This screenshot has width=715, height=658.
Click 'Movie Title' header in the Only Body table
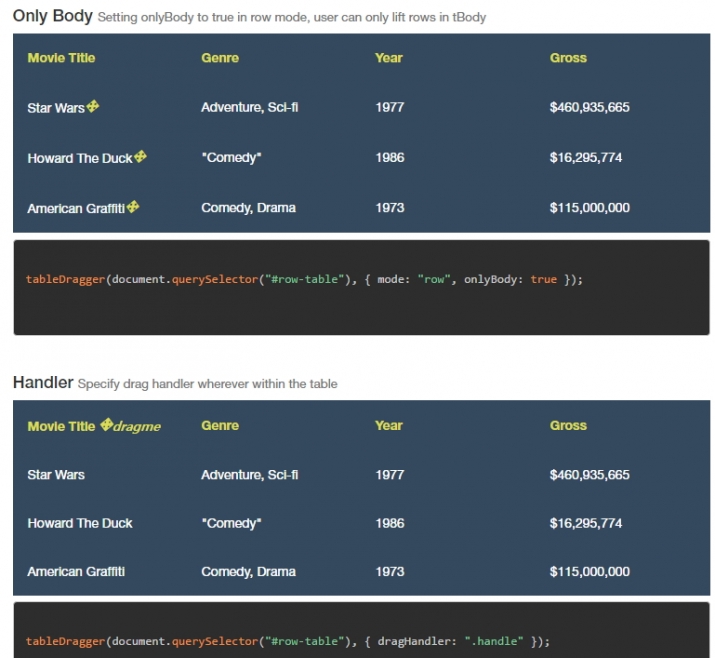click(x=61, y=58)
